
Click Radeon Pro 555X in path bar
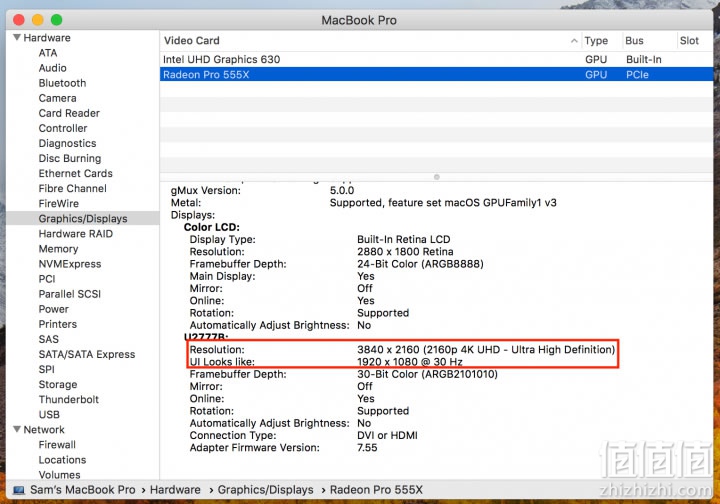pos(376,490)
